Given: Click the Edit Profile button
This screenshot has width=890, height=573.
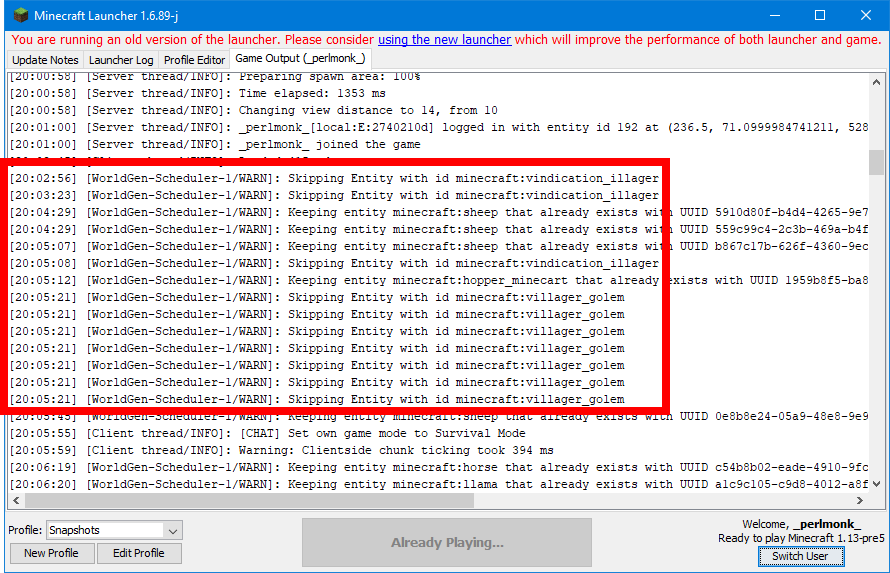Looking at the screenshot, I should pyautogui.click(x=139, y=553).
